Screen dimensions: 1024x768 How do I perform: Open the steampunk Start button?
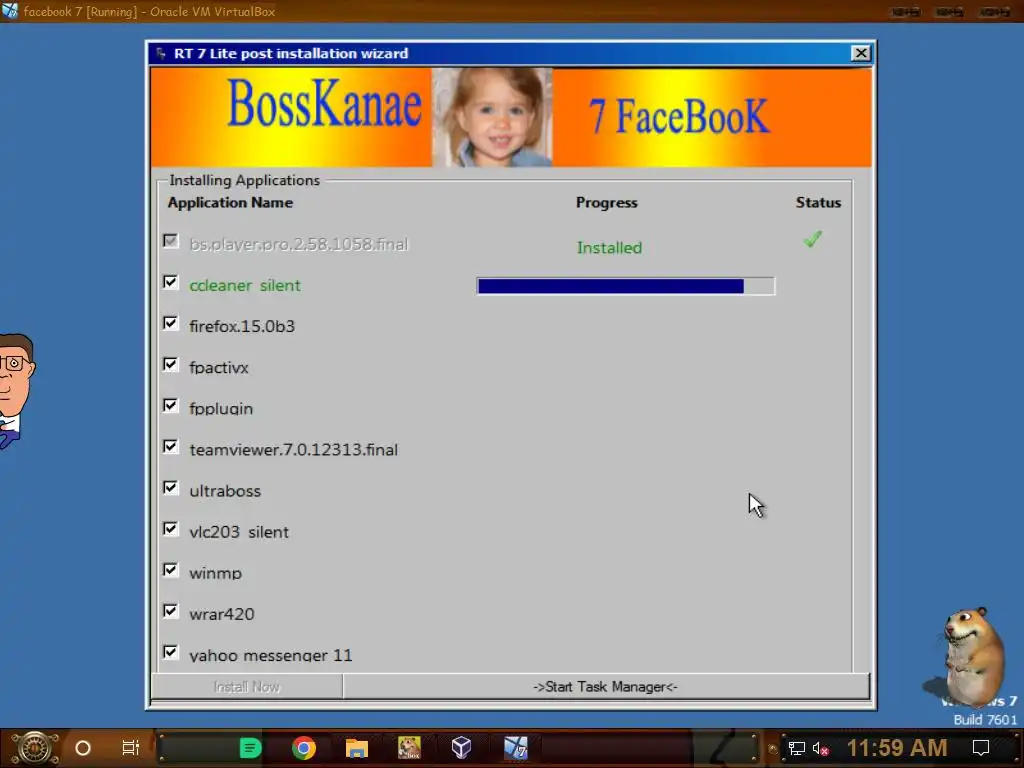tap(34, 748)
